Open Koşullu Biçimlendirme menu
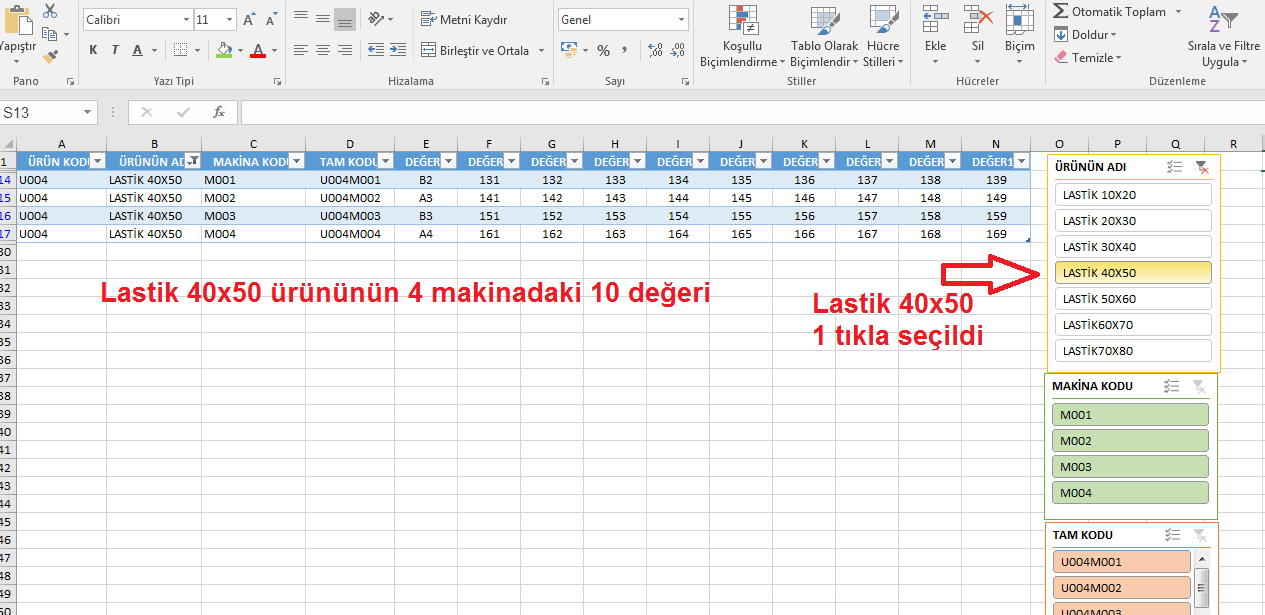Screen dimensions: 1265x615 pyautogui.click(x=742, y=37)
